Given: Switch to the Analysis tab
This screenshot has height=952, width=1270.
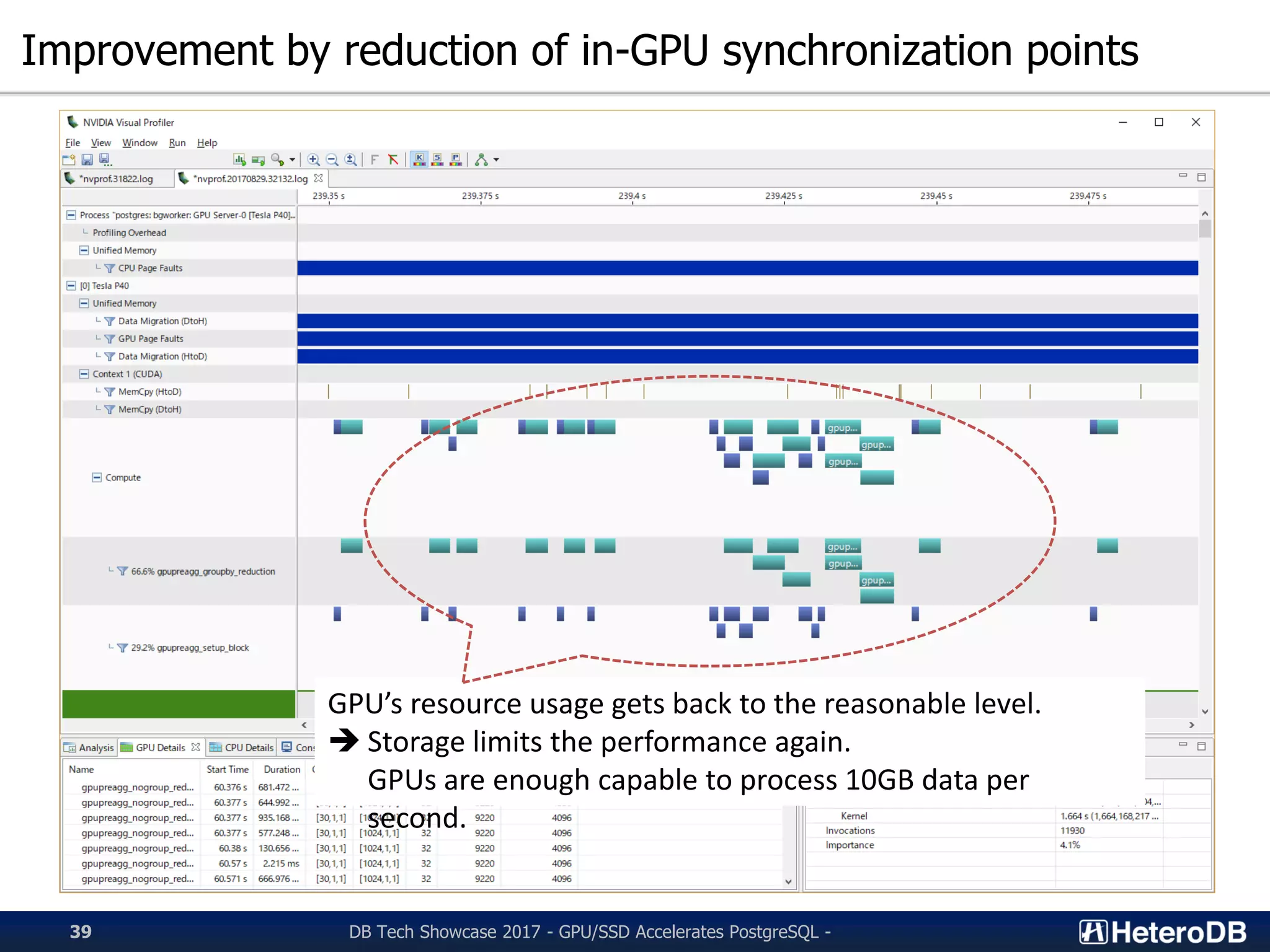Looking at the screenshot, I should (x=89, y=747).
